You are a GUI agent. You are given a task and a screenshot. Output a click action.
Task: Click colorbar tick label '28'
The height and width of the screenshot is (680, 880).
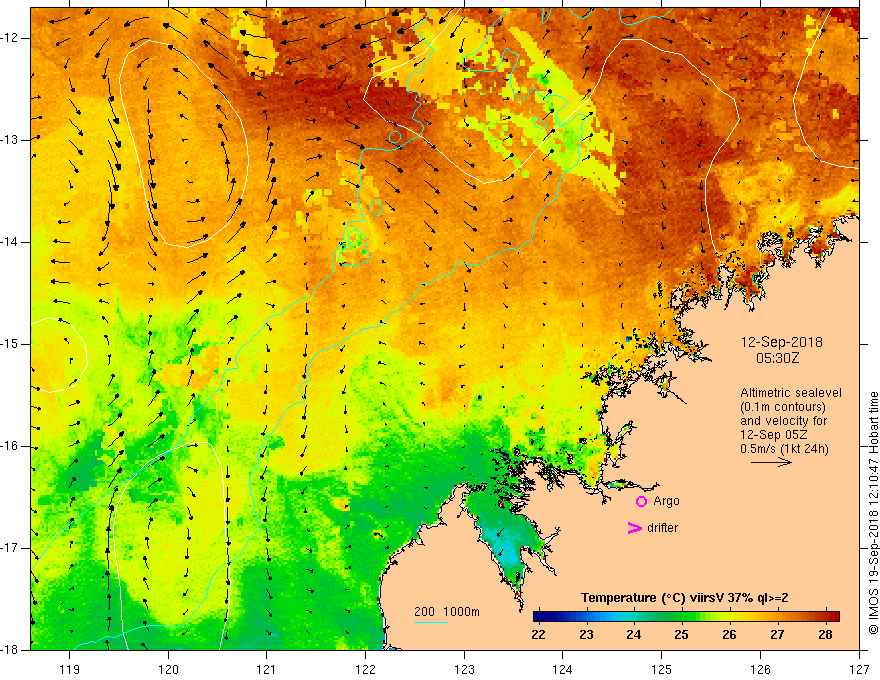click(x=825, y=635)
